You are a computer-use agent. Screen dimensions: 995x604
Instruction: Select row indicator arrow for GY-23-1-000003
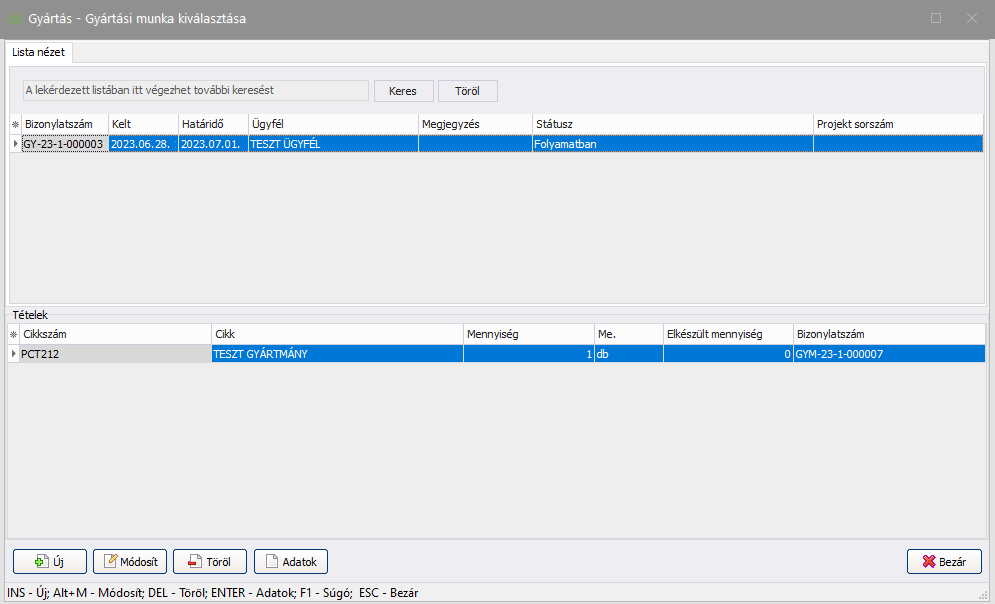click(x=14, y=144)
